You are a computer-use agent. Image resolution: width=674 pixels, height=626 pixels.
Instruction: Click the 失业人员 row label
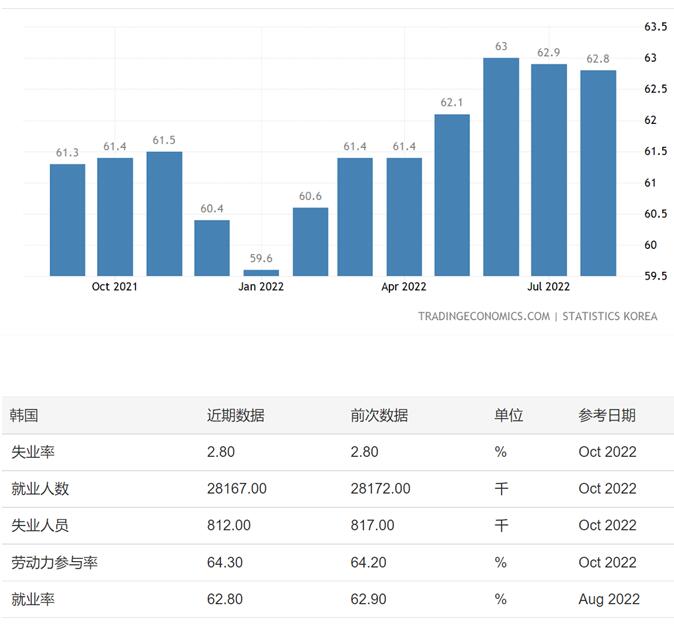point(39,526)
